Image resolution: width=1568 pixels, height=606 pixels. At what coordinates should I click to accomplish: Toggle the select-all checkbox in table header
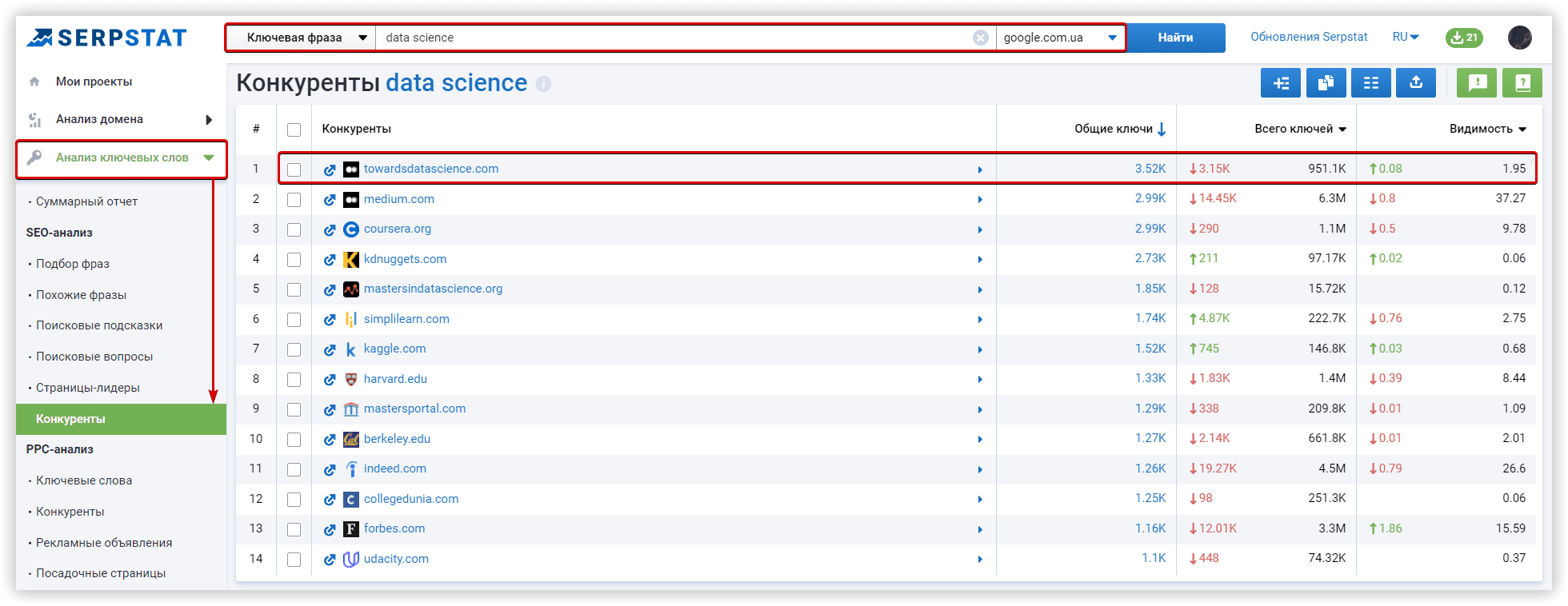(x=294, y=130)
